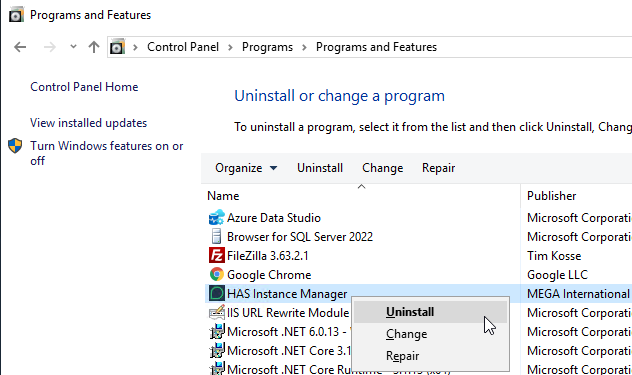Choose Change in the context menu
632x375 pixels.
[x=430, y=334]
